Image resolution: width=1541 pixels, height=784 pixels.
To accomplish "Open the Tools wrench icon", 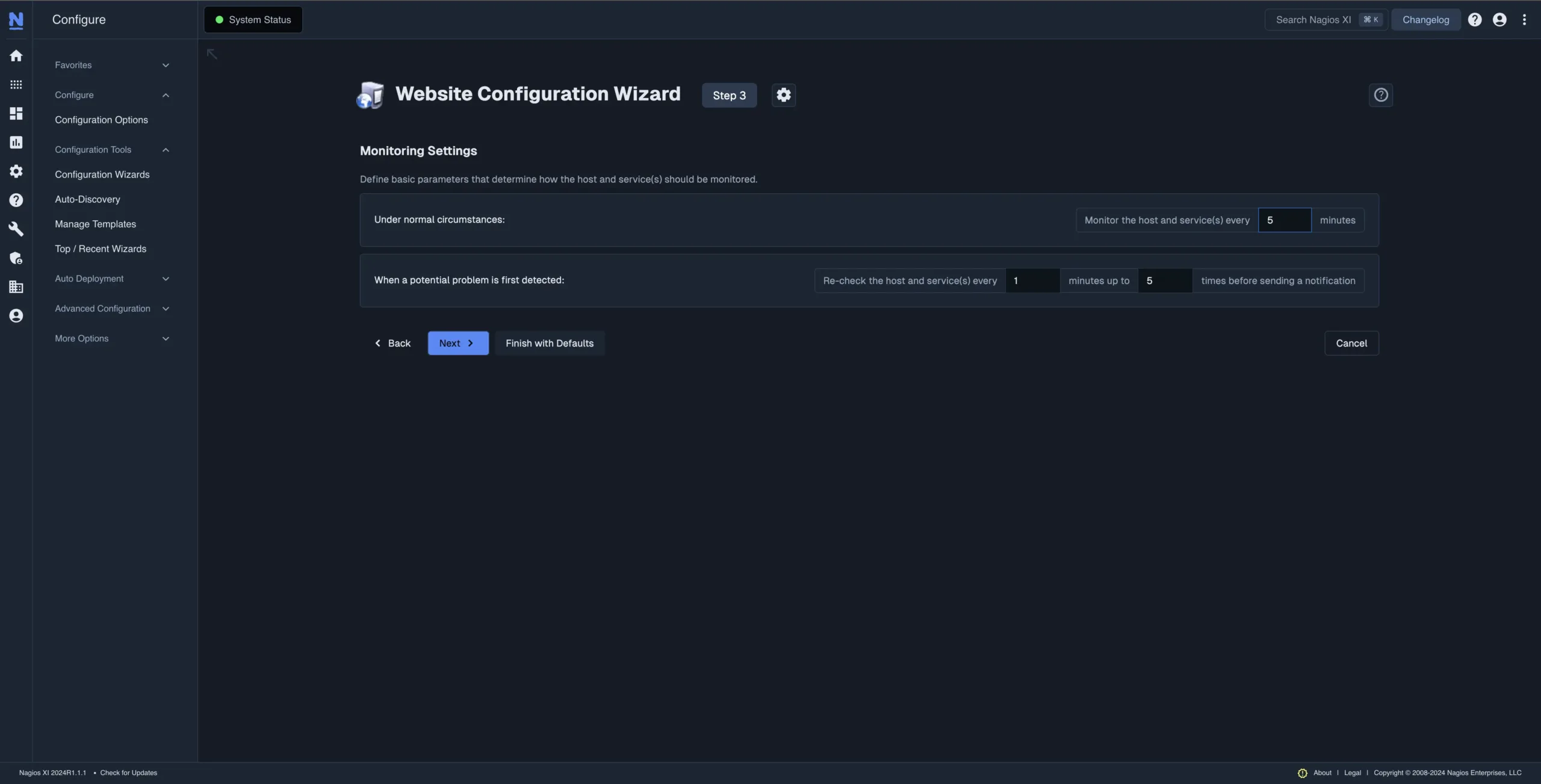I will pos(16,229).
